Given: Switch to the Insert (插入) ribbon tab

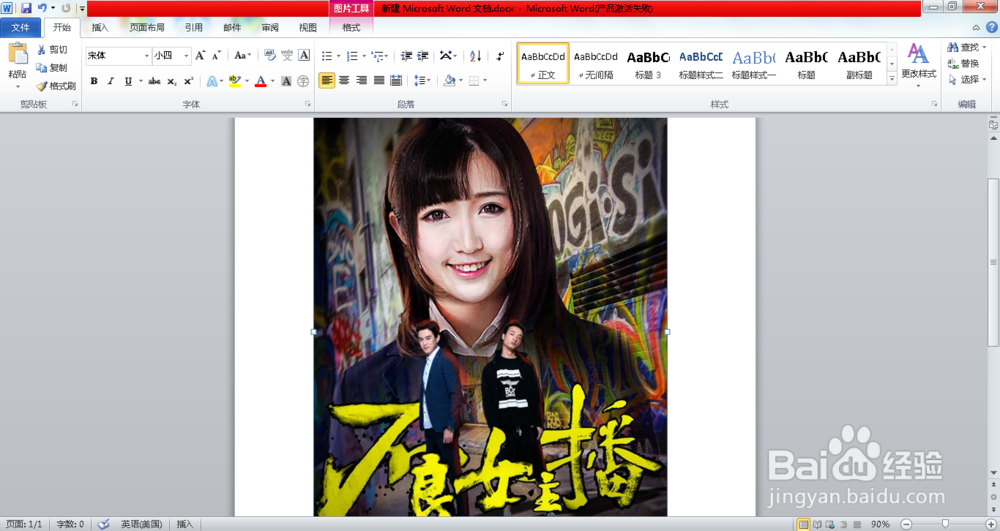Looking at the screenshot, I should tap(100, 27).
